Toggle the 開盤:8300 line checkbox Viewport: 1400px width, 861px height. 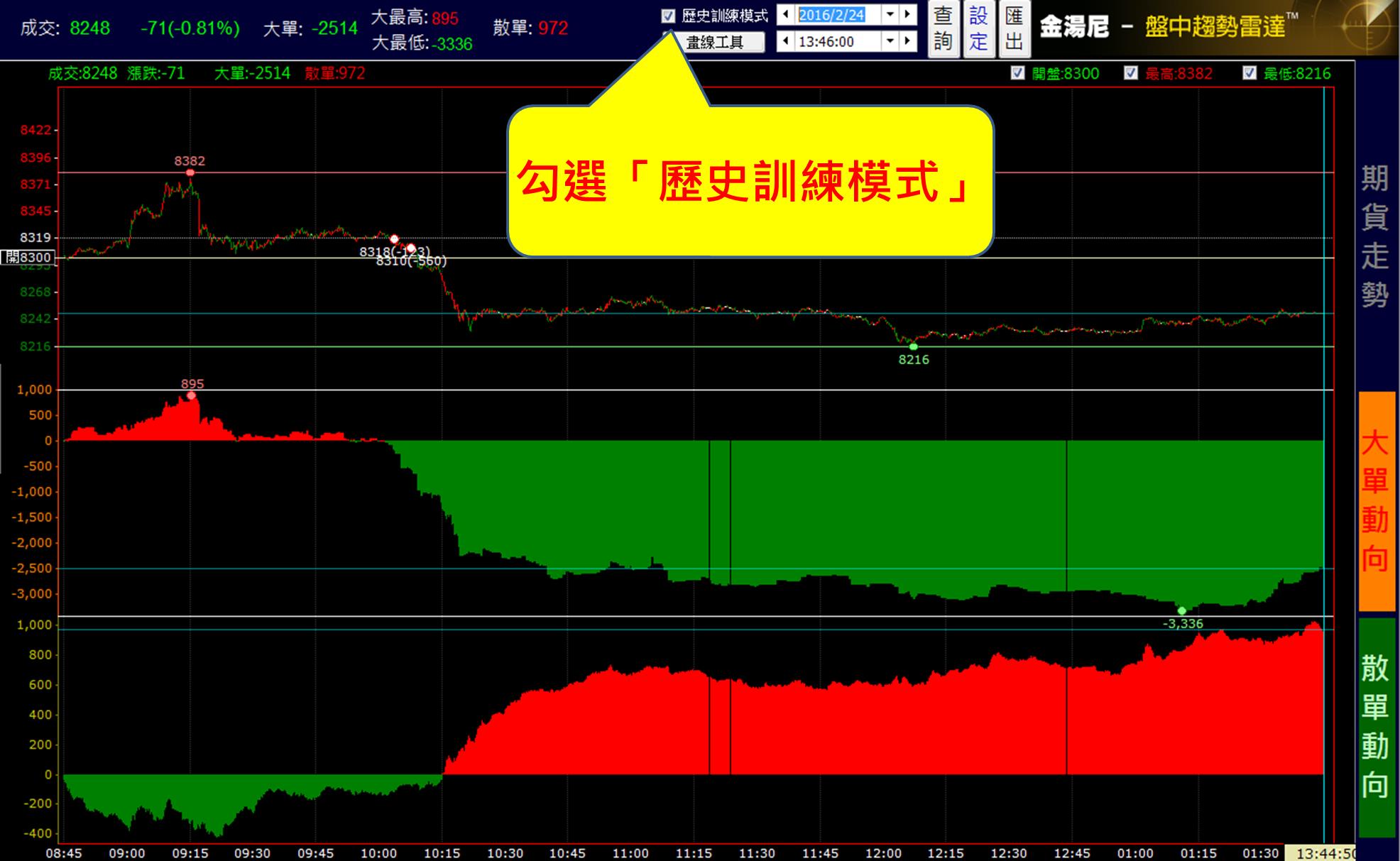point(1017,73)
